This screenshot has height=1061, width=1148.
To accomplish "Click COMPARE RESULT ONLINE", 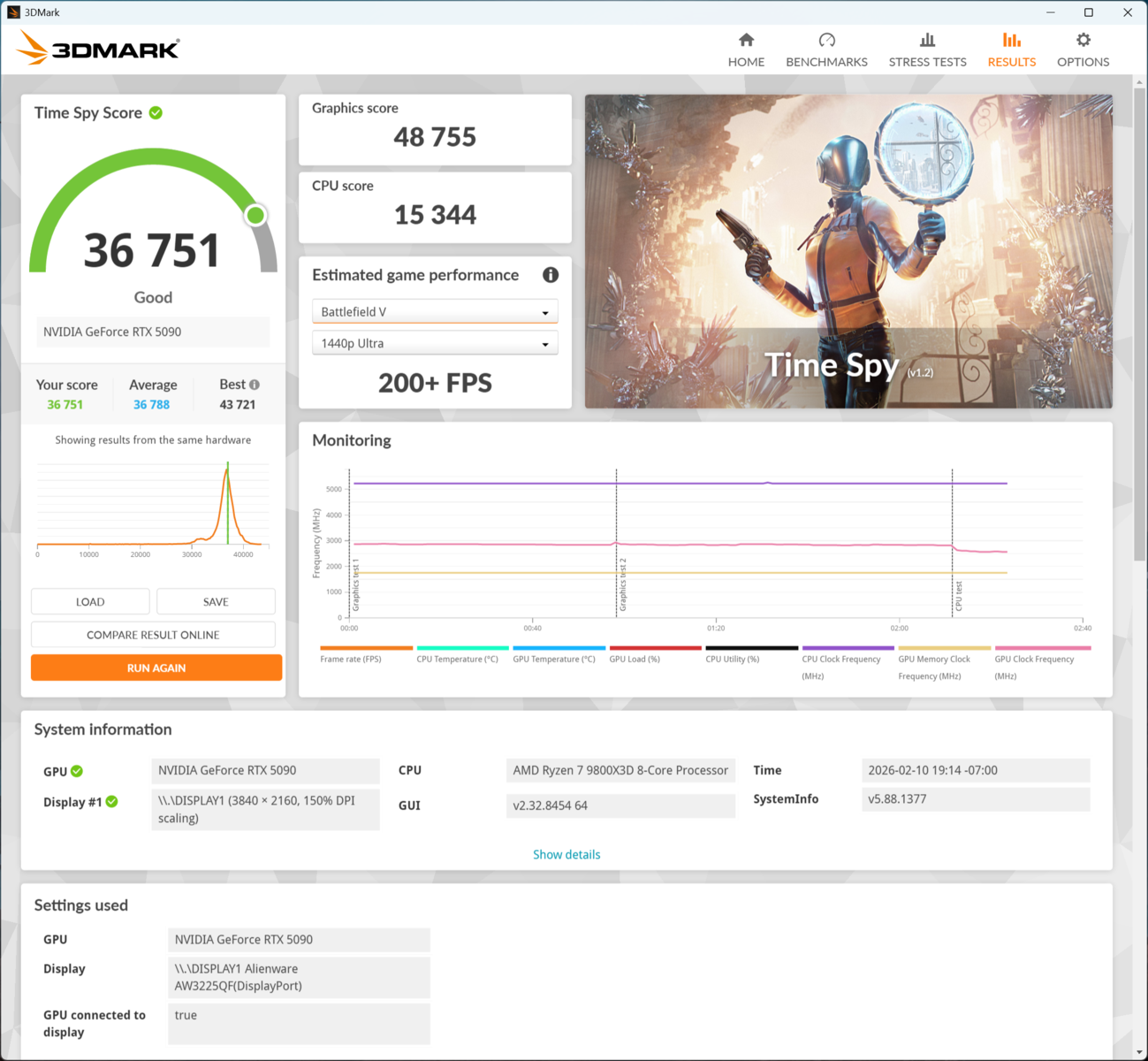I will (153, 635).
